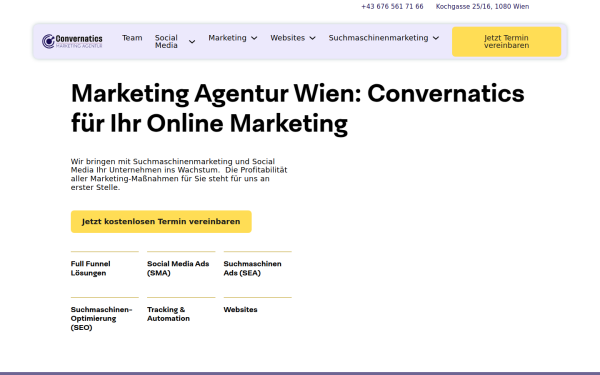Click address Kochgasse 25/16, 1080 Wien

click(482, 7)
